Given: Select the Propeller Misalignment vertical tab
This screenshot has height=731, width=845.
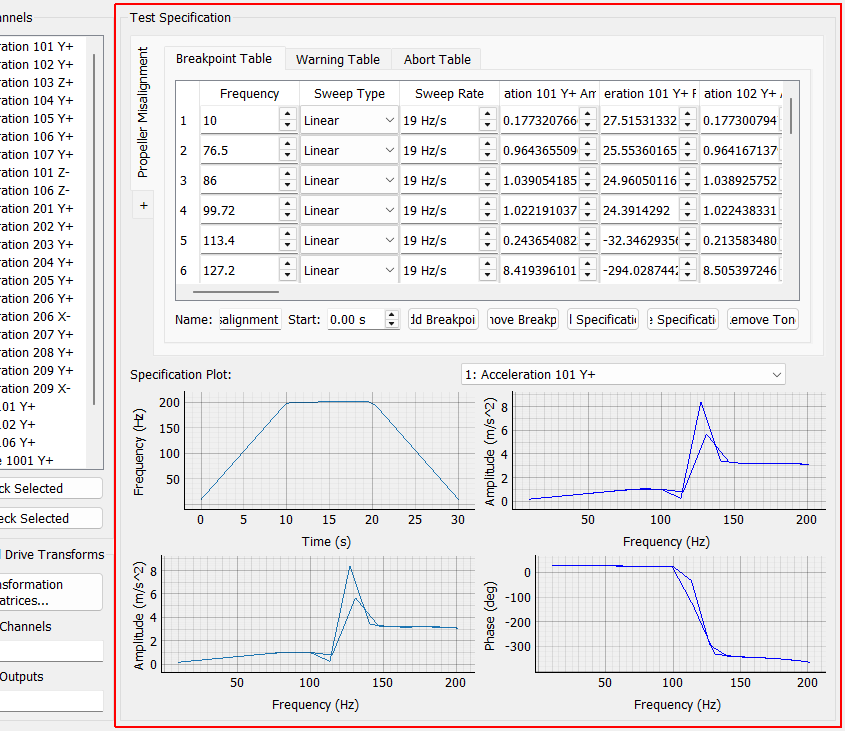Looking at the screenshot, I should click(x=142, y=113).
